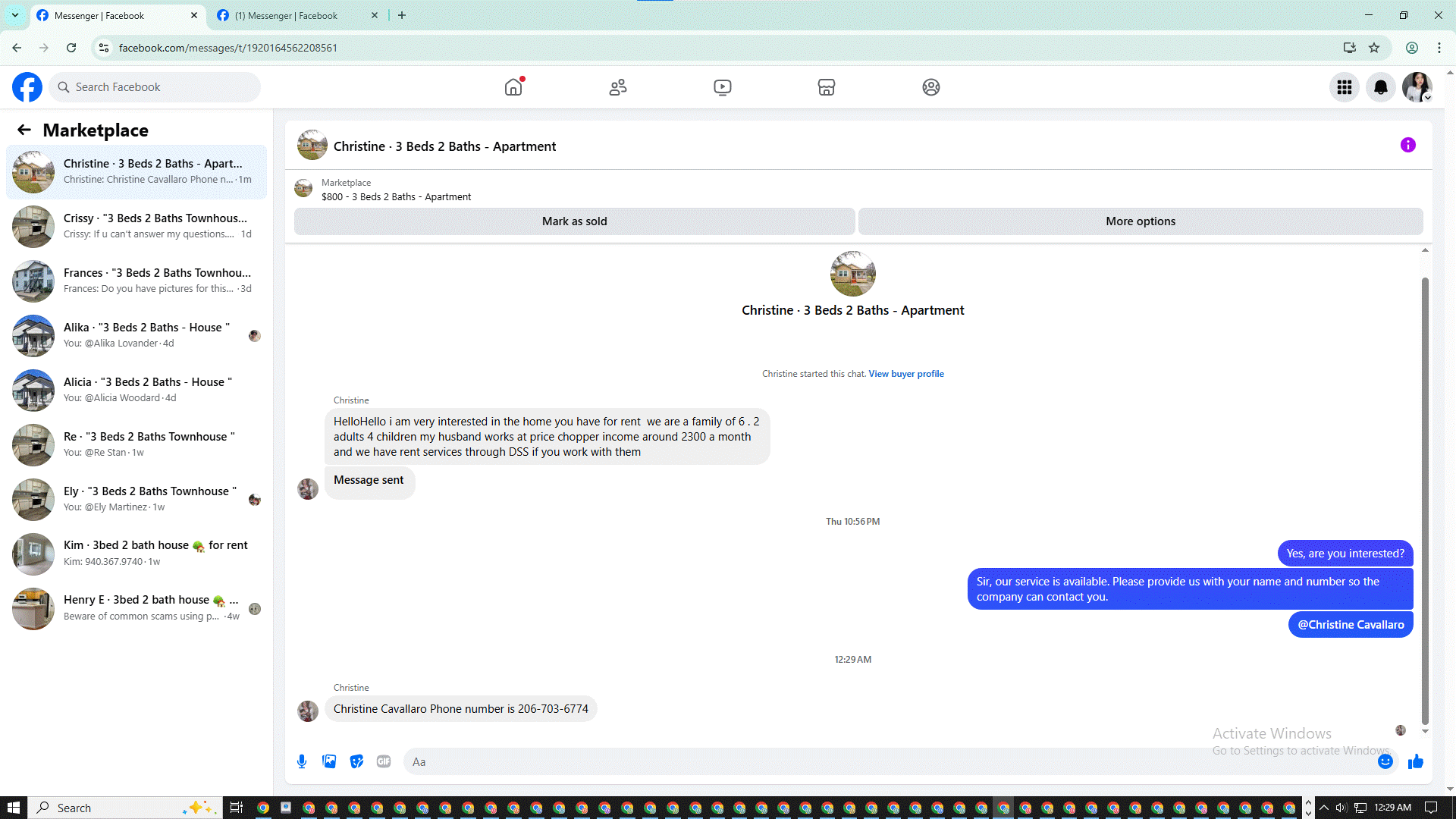
Task: Click the @Christine Cavallaro mention
Action: [x=1351, y=625]
